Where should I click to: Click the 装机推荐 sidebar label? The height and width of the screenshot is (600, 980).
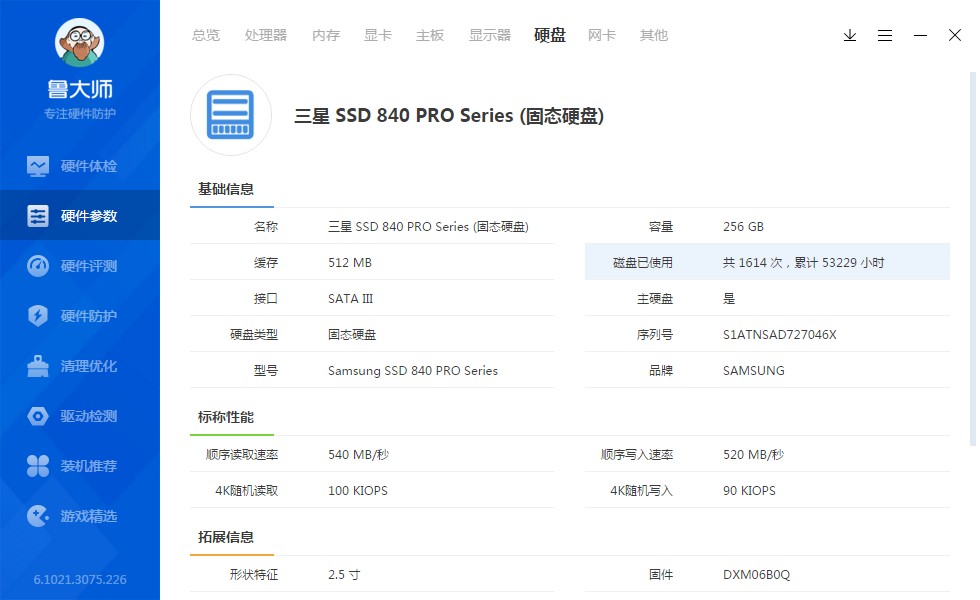(89, 466)
